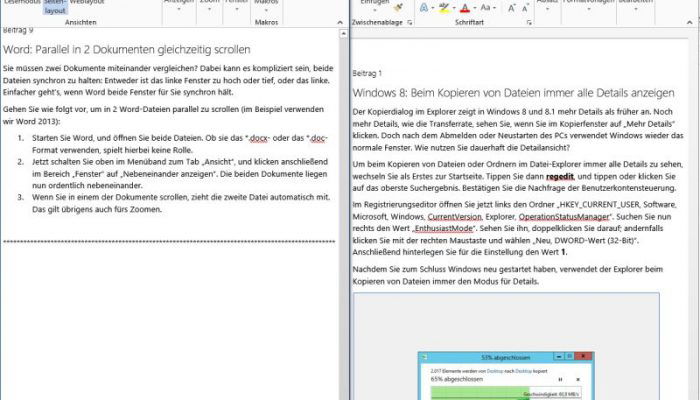The height and width of the screenshot is (400, 700).
Task: Open the change case Aa dropdown arrow
Action: click(495, 8)
